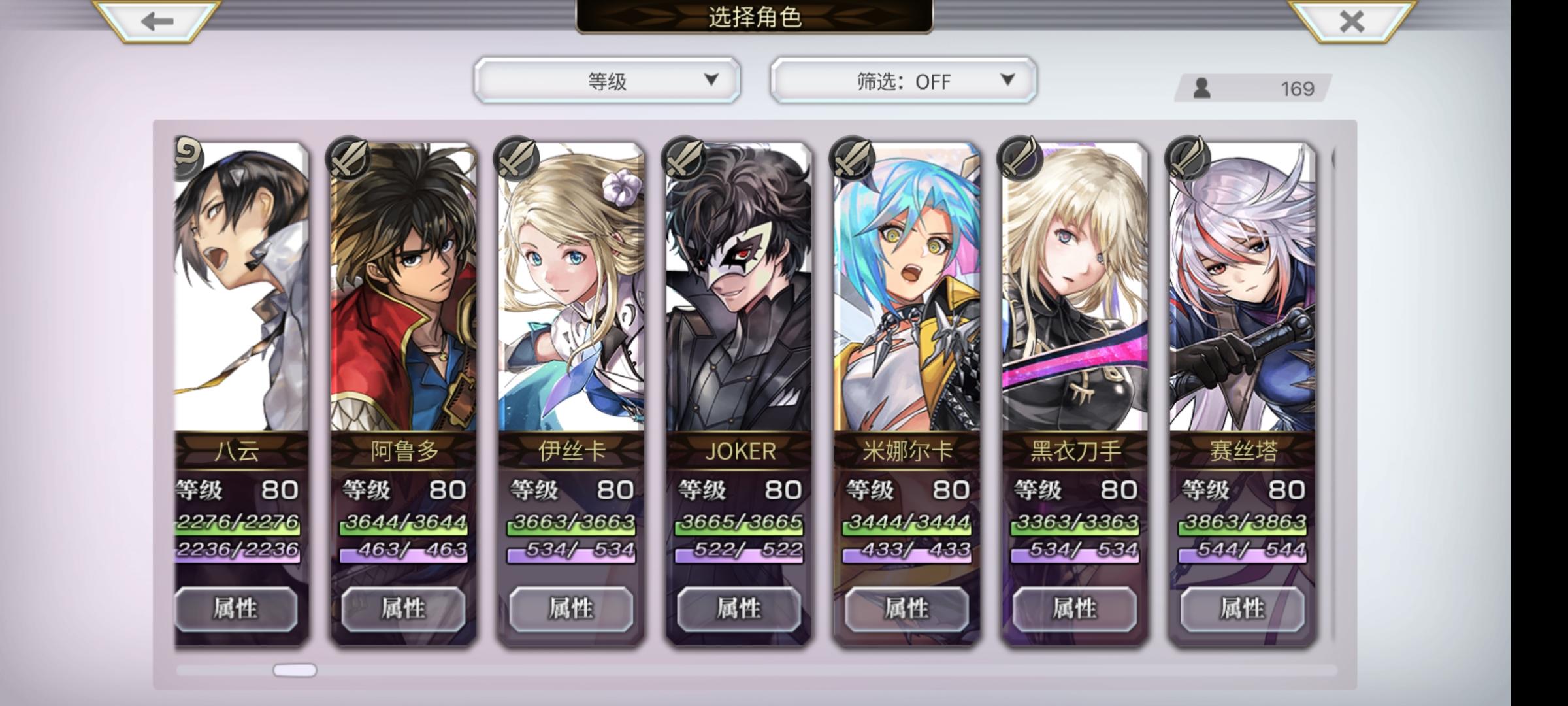Select the 米娜尔卡 character portrait
Image resolution: width=1568 pixels, height=706 pixels.
coord(907,288)
